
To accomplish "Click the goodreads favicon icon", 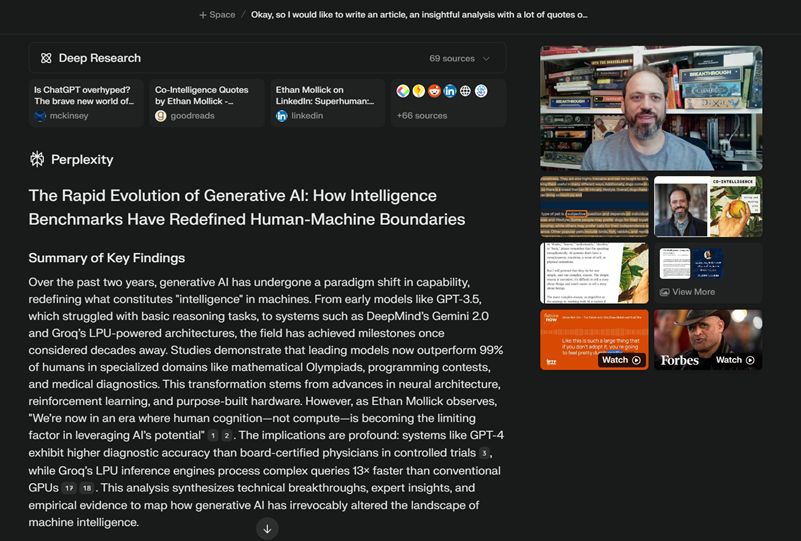I will click(160, 116).
